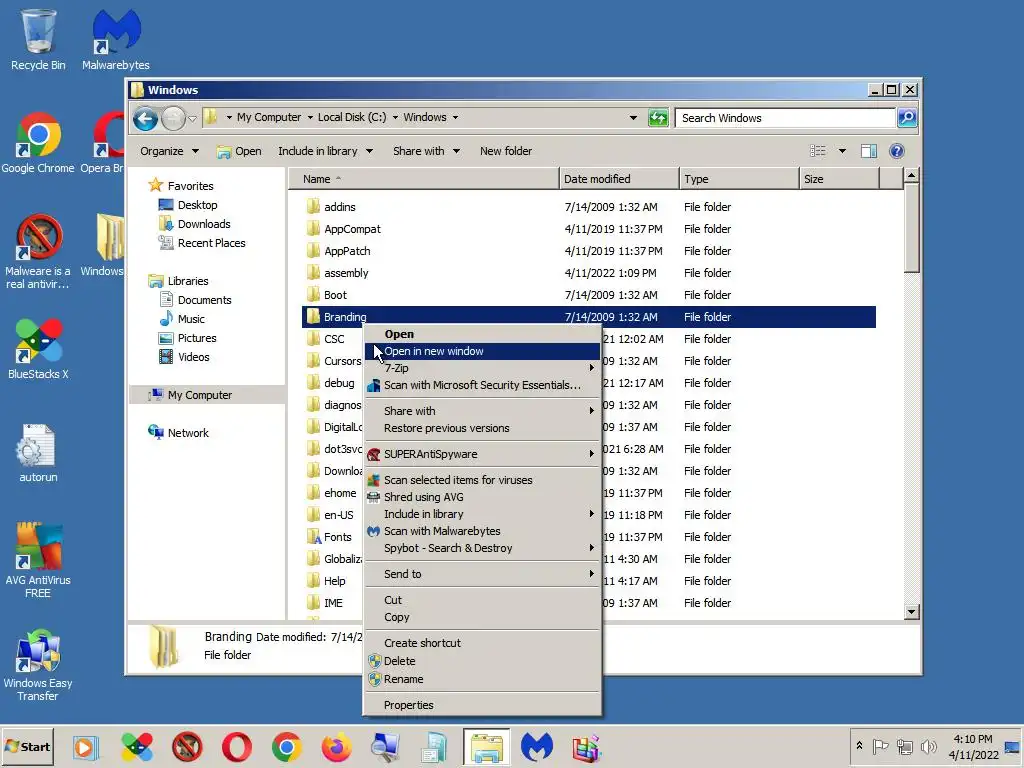Click Open in the Explorer toolbar

(239, 152)
